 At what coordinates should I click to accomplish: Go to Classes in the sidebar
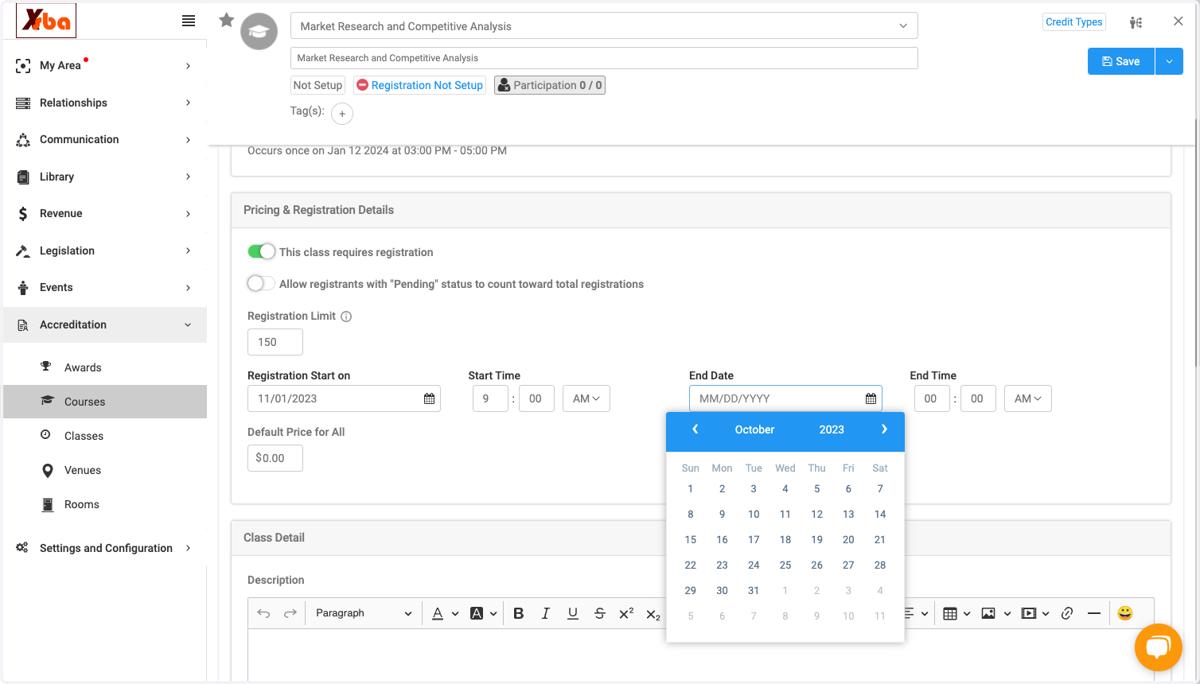coord(105,436)
